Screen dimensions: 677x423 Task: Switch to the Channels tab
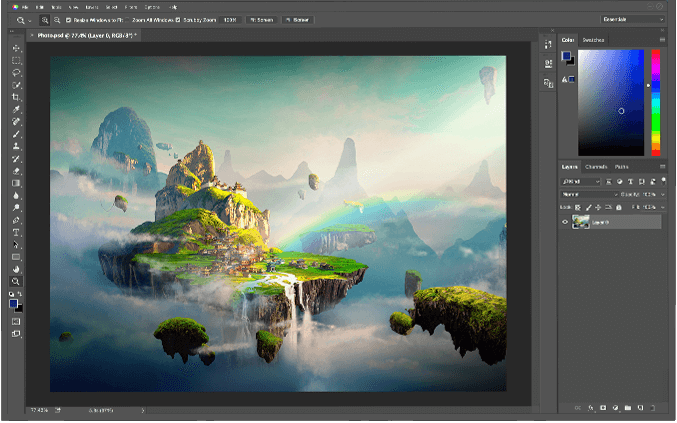coord(596,166)
